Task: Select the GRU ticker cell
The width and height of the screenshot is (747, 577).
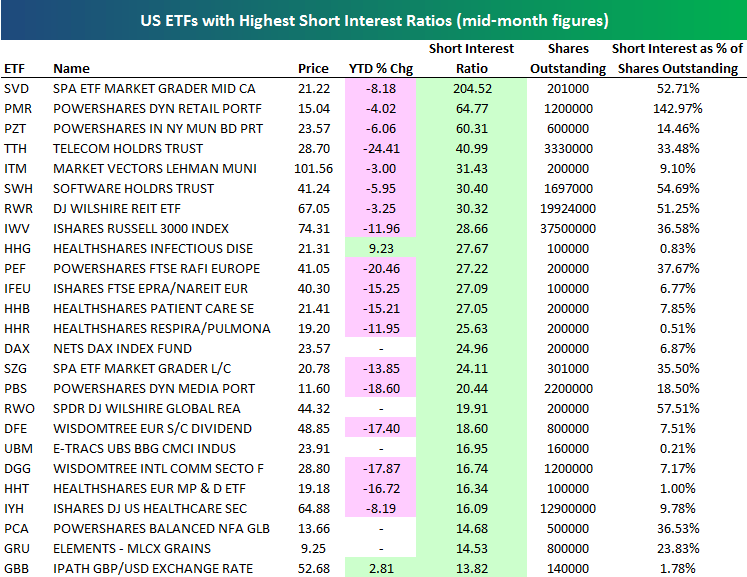Action: pos(17,549)
